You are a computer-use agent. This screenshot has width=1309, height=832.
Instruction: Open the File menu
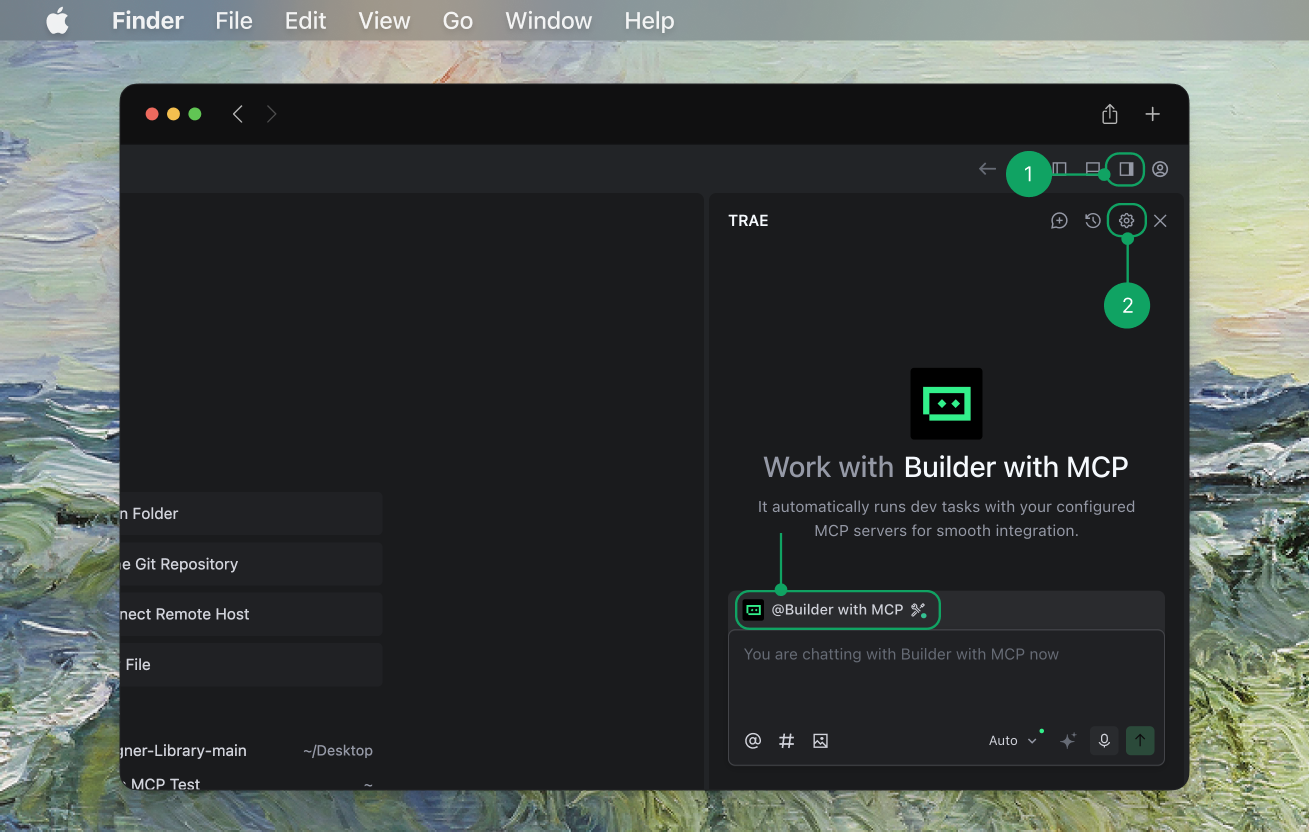[x=234, y=20]
